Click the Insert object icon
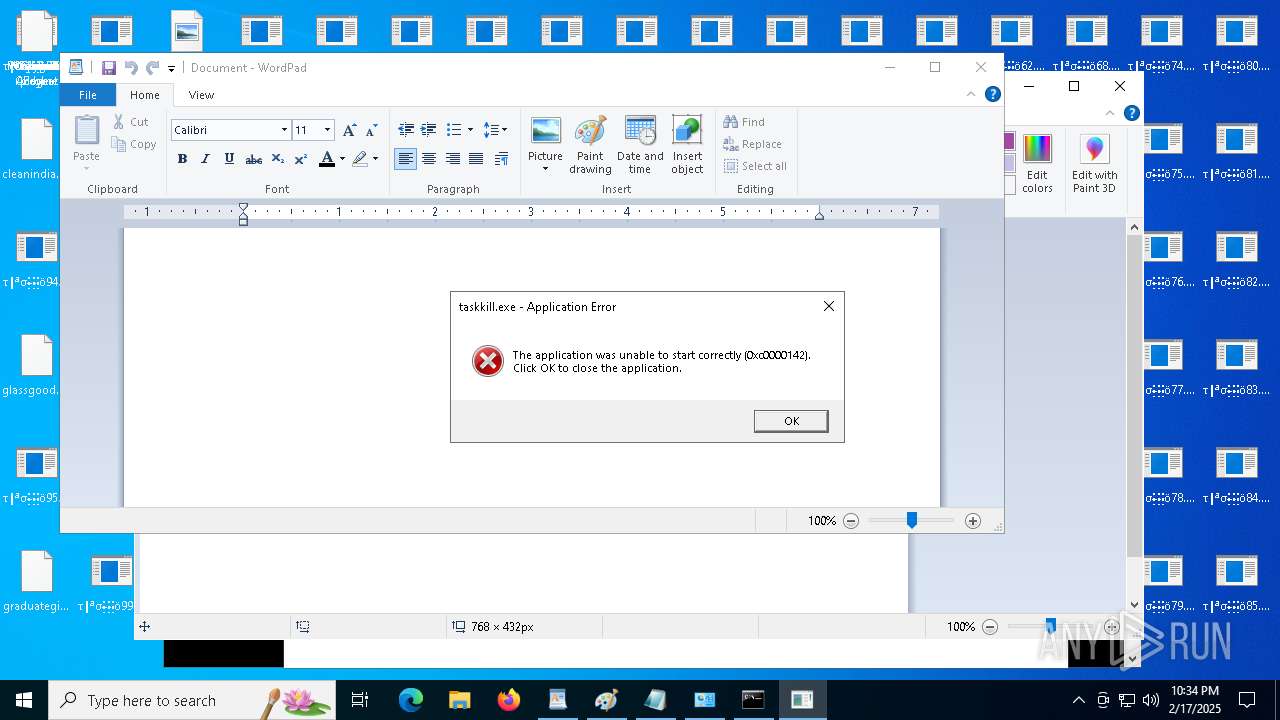This screenshot has height=720, width=1280. 687,145
